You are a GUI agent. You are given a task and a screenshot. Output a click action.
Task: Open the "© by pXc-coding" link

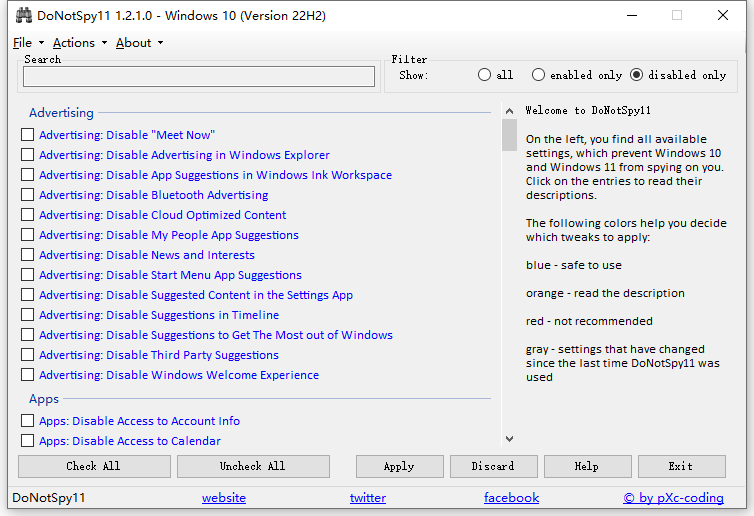tap(673, 498)
